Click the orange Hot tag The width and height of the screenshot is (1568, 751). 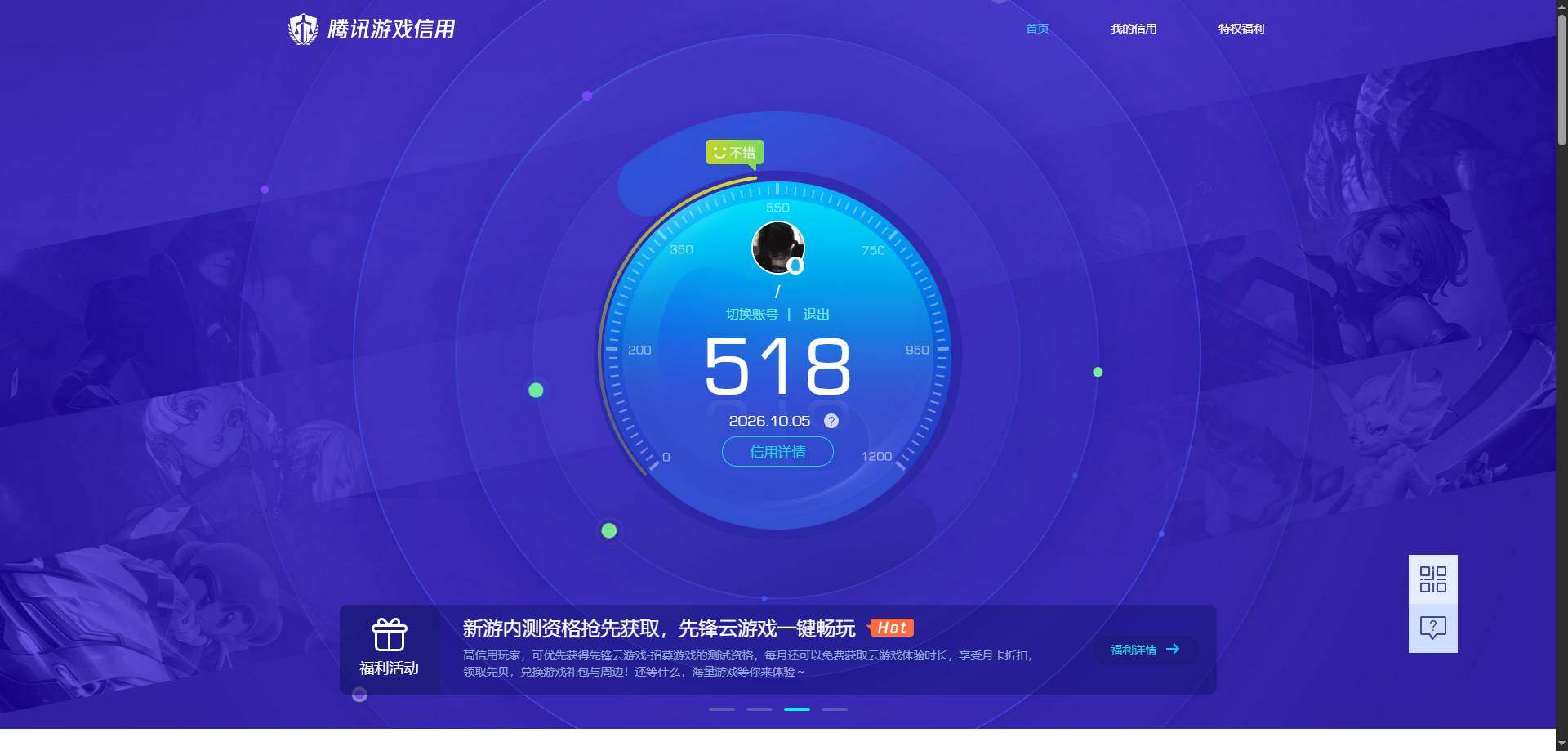click(x=891, y=628)
